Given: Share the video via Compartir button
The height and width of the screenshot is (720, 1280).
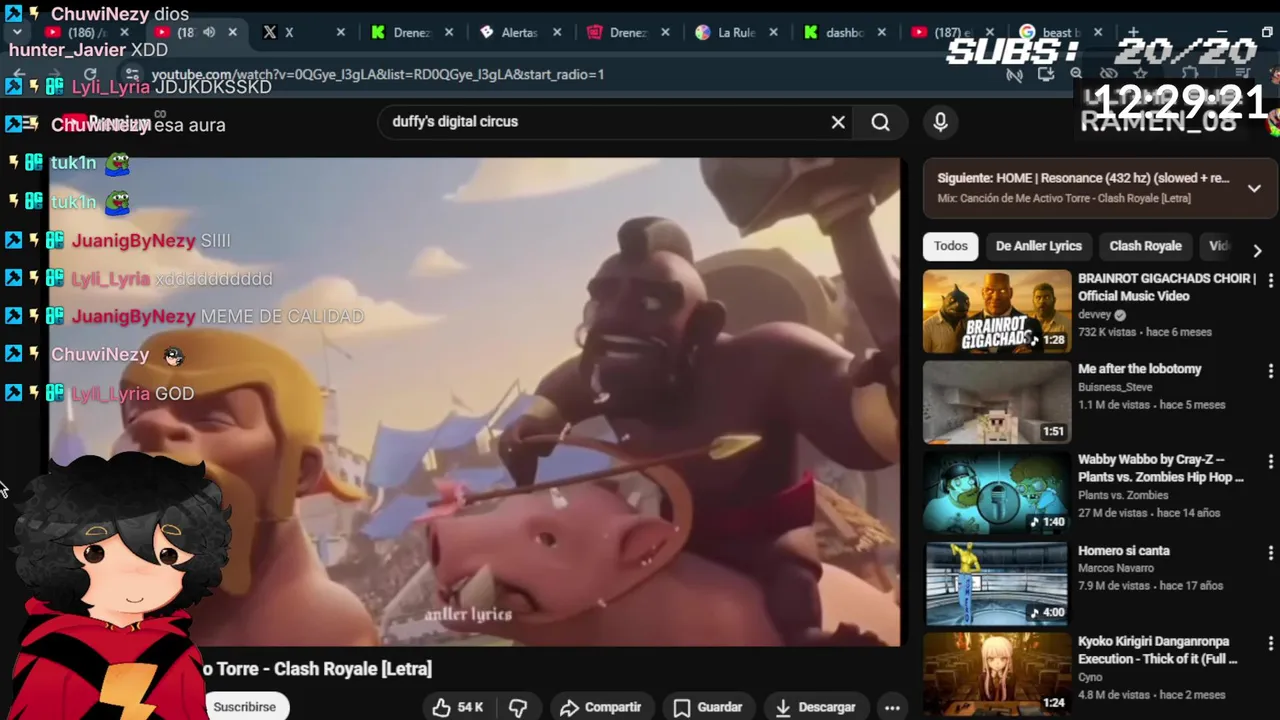Looking at the screenshot, I should point(601,707).
